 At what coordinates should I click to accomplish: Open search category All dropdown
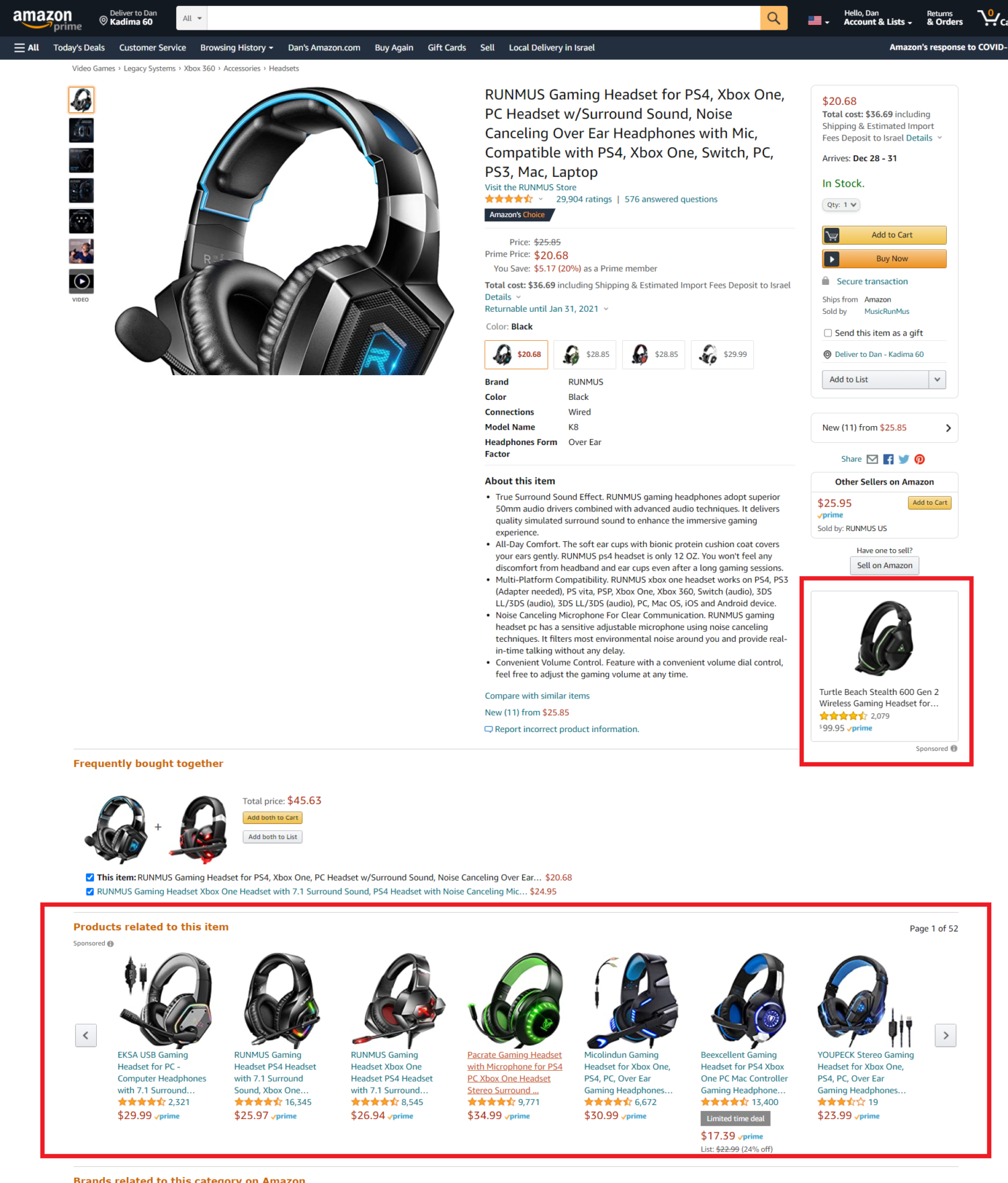coord(192,18)
